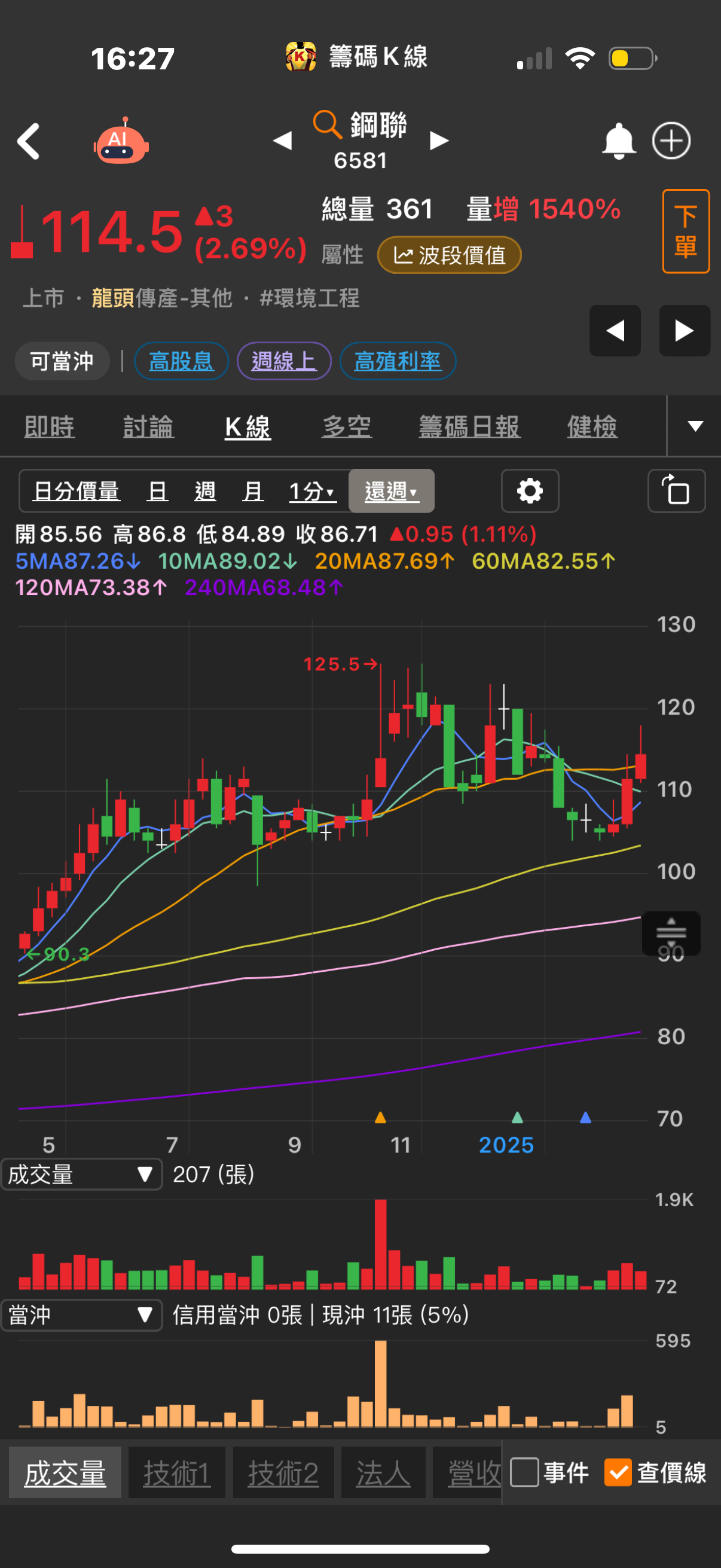Select 日分價量 chart mode

tap(76, 490)
